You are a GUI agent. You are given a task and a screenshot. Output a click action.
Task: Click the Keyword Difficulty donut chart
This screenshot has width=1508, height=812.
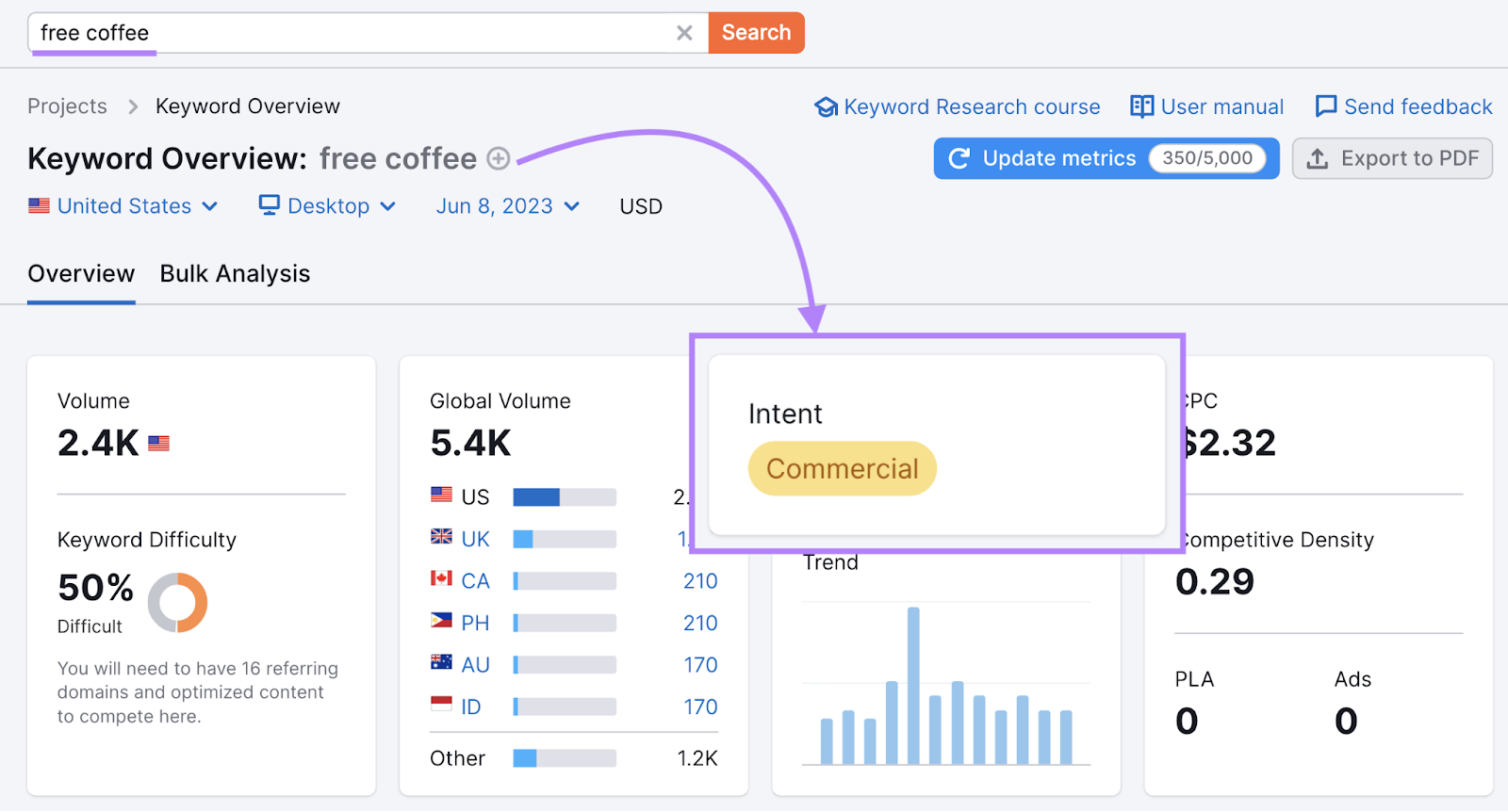click(x=177, y=602)
